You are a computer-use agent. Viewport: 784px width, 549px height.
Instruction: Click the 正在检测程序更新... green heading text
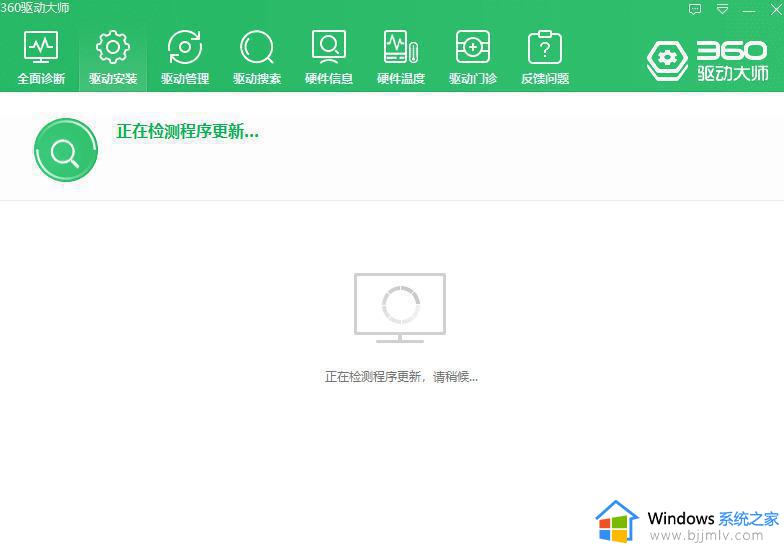188,132
